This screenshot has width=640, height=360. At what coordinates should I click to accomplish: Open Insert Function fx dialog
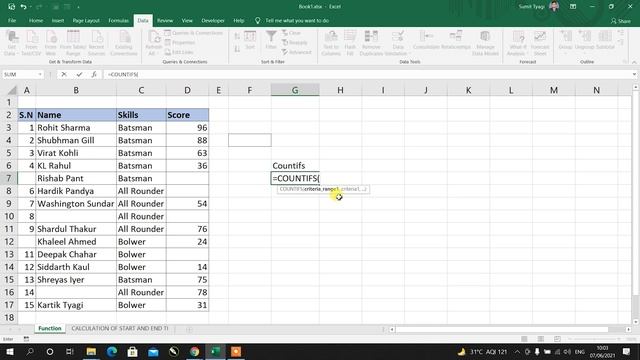coord(94,74)
